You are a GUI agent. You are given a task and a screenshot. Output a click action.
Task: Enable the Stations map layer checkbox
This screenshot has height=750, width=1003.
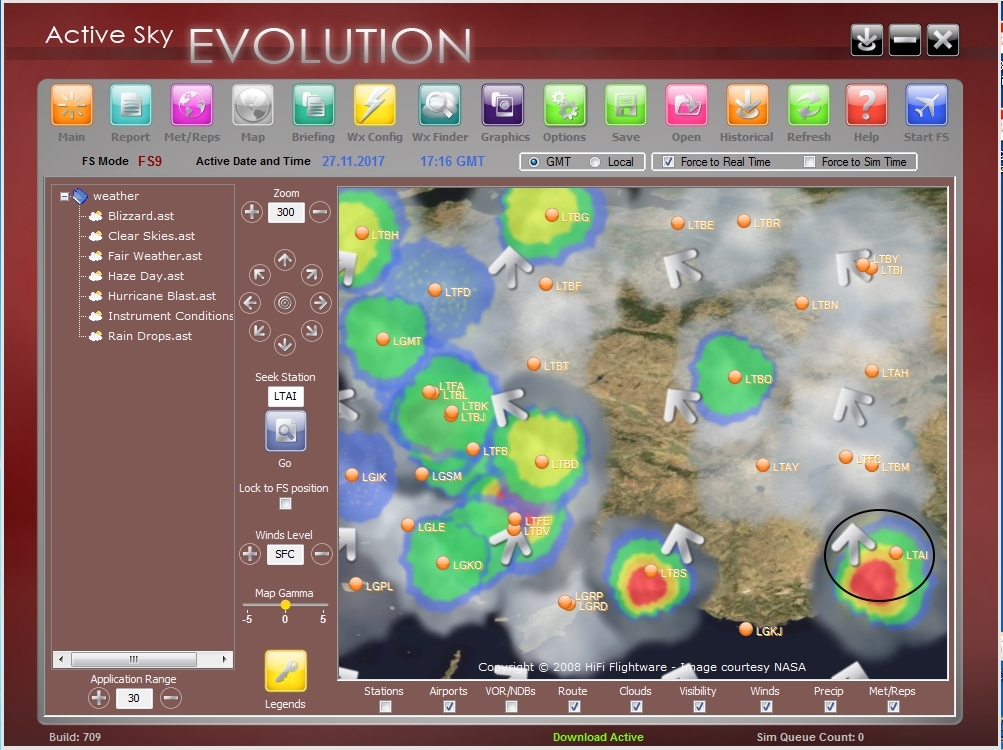(x=385, y=706)
